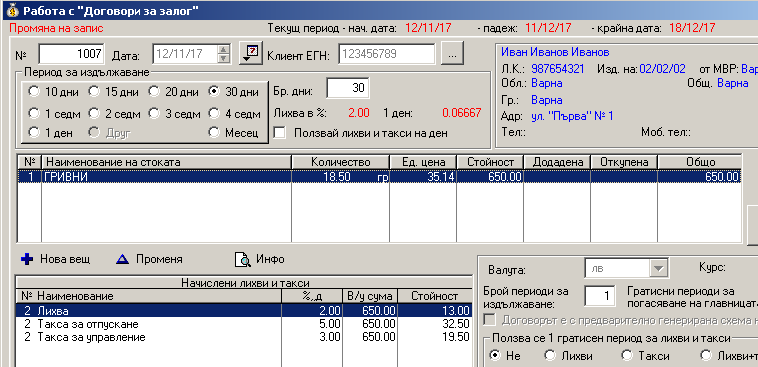Click the Количество column header
Viewport: 758px width, 367px height.
(x=341, y=162)
